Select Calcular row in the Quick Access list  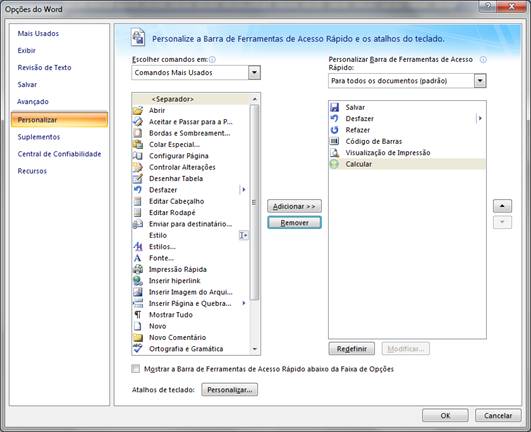tap(407, 164)
